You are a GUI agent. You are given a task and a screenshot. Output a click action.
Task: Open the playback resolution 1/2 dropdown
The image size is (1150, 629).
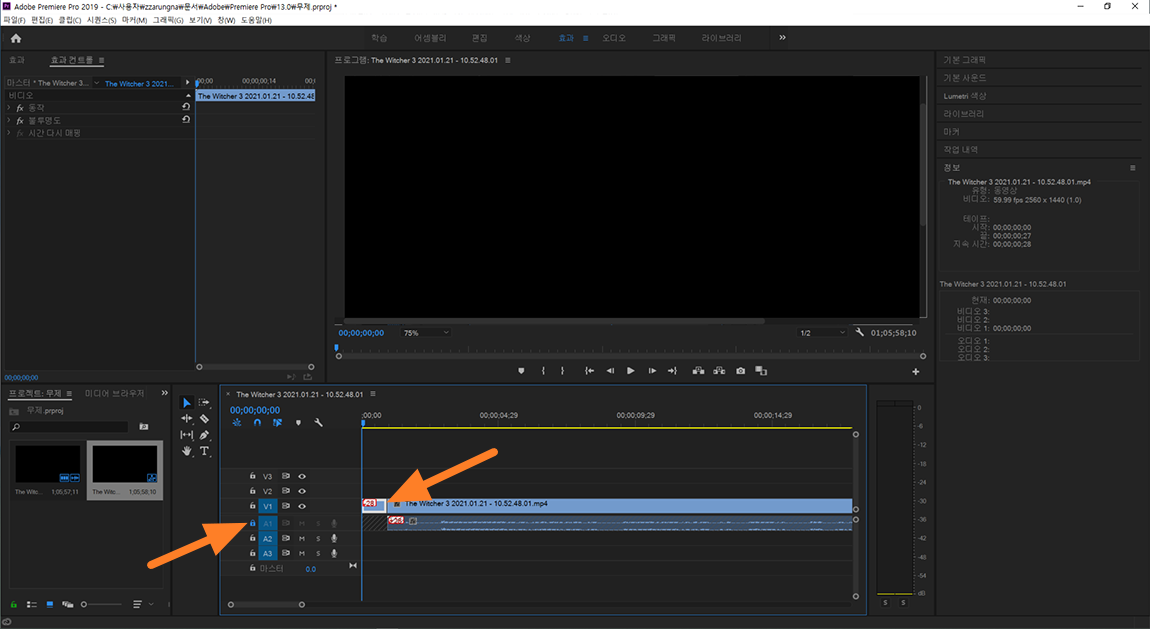(x=822, y=333)
